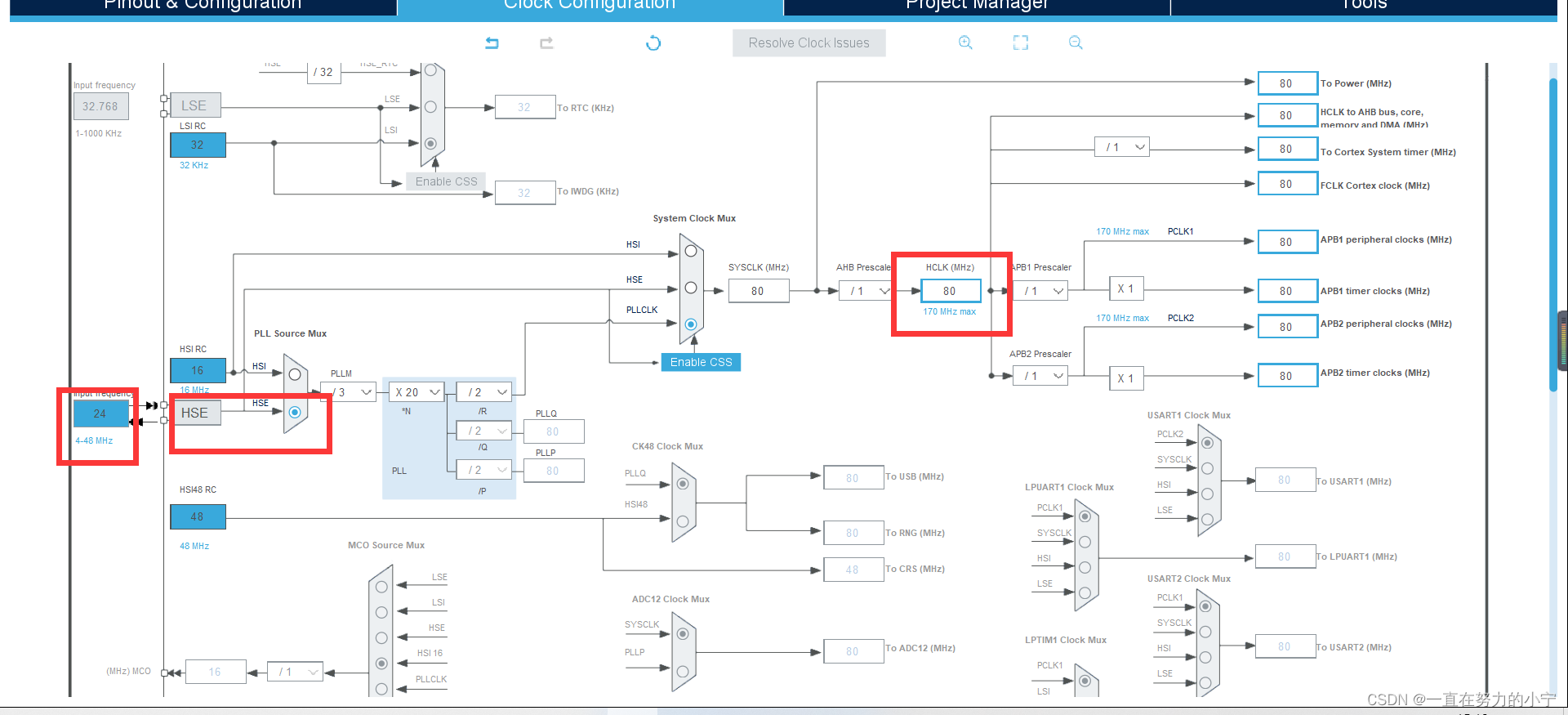
Task: Click the LSE clock source block
Action: (x=195, y=105)
